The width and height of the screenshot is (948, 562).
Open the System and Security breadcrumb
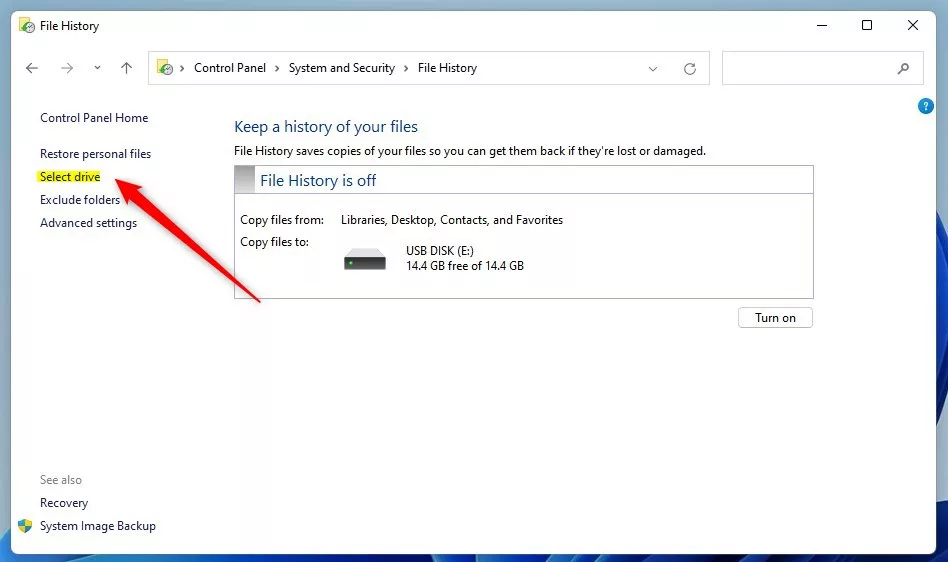point(342,68)
